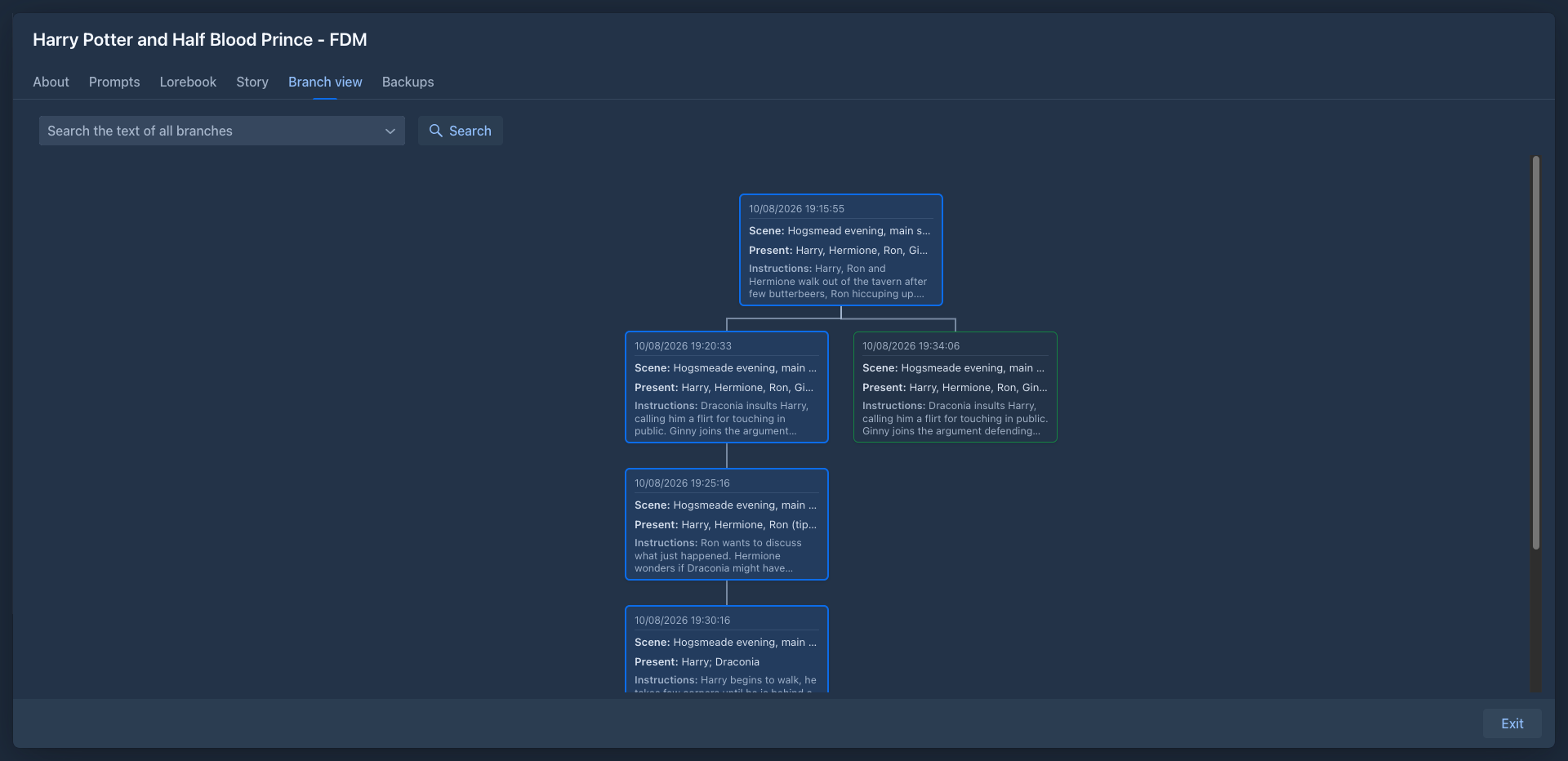1568x761 pixels.
Task: Click 'Scene: Hogsmead evening, main s...' text
Action: tap(840, 231)
